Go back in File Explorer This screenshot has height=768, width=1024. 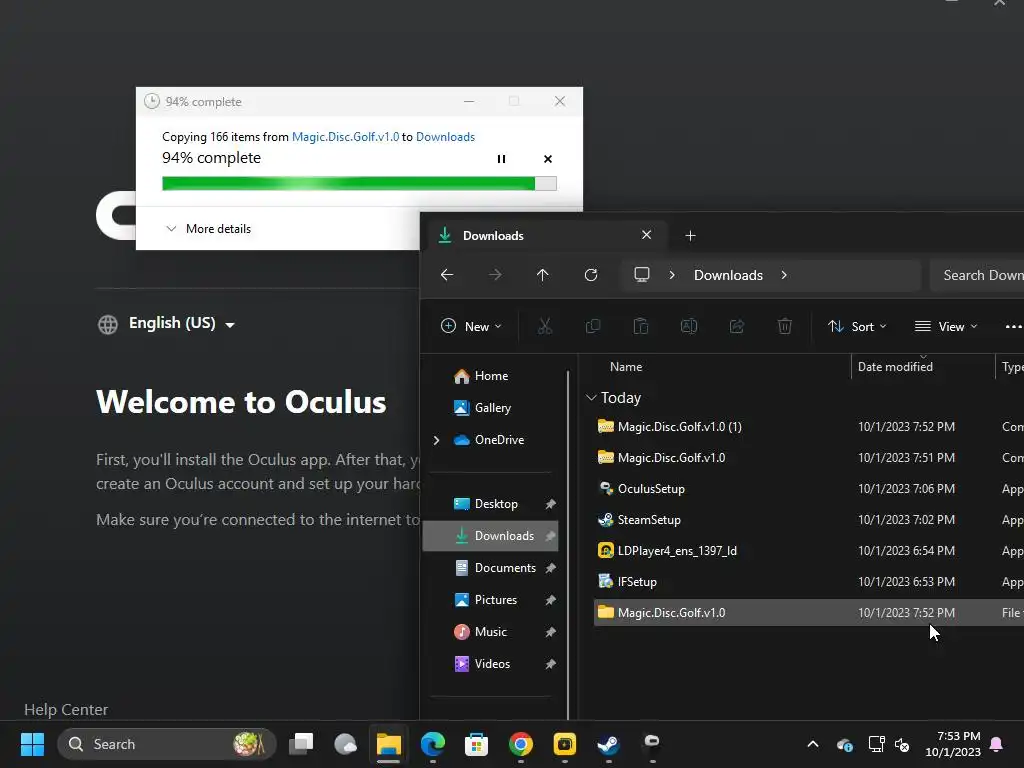[x=447, y=275]
